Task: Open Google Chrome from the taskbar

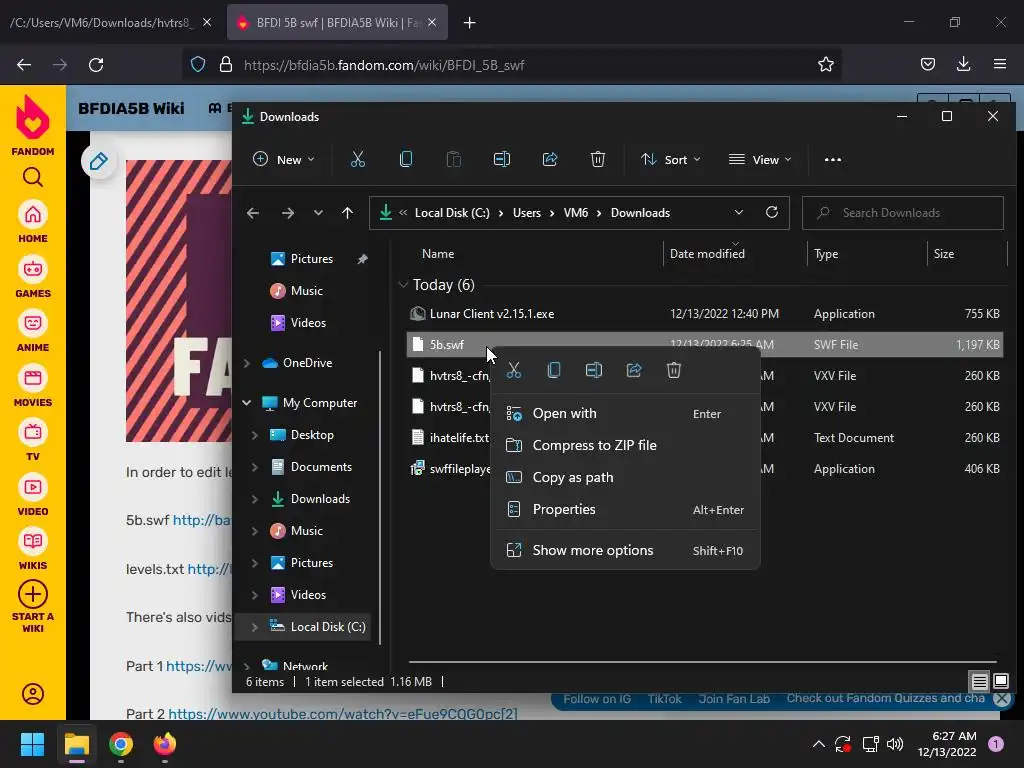Action: coord(121,744)
